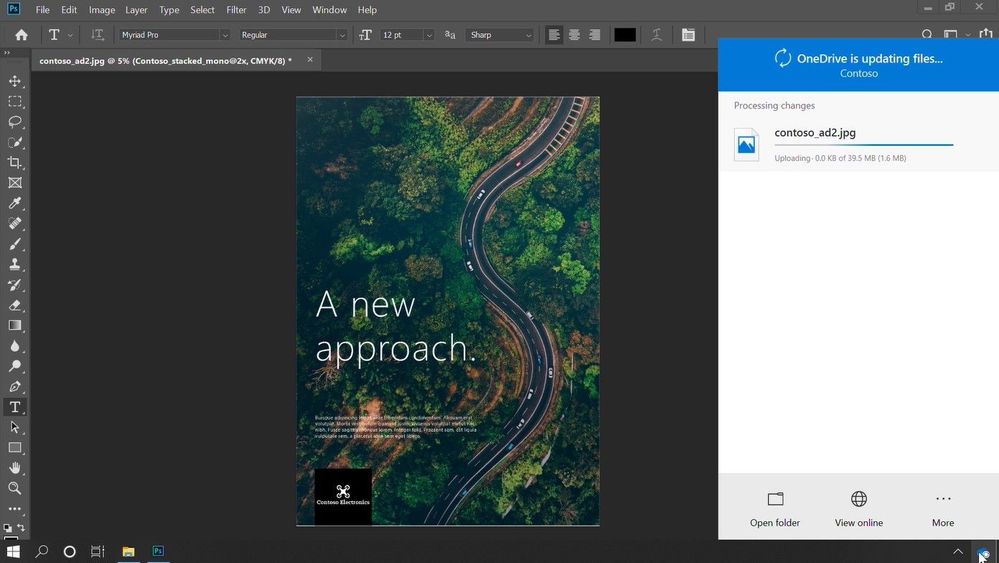Open Task View on taskbar
This screenshot has width=999, height=563.
point(97,552)
